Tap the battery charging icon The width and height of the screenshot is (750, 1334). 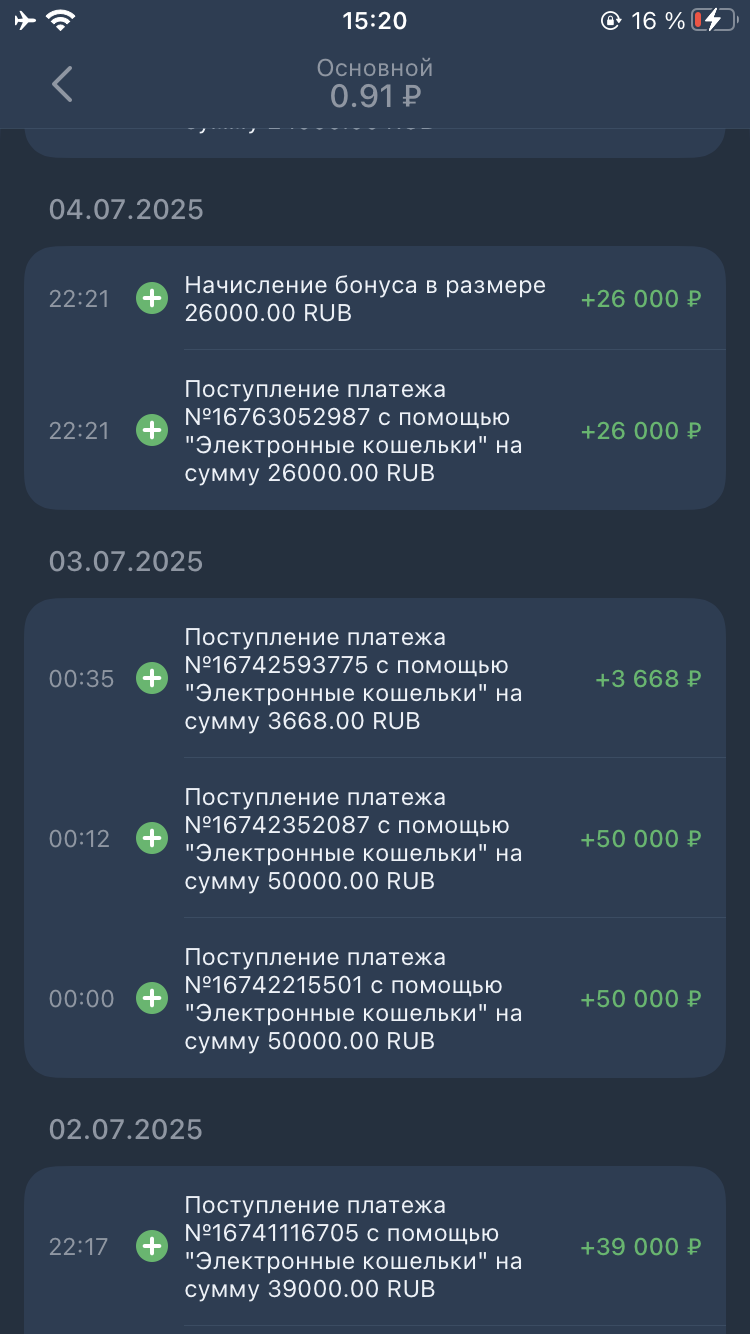pyautogui.click(x=712, y=20)
